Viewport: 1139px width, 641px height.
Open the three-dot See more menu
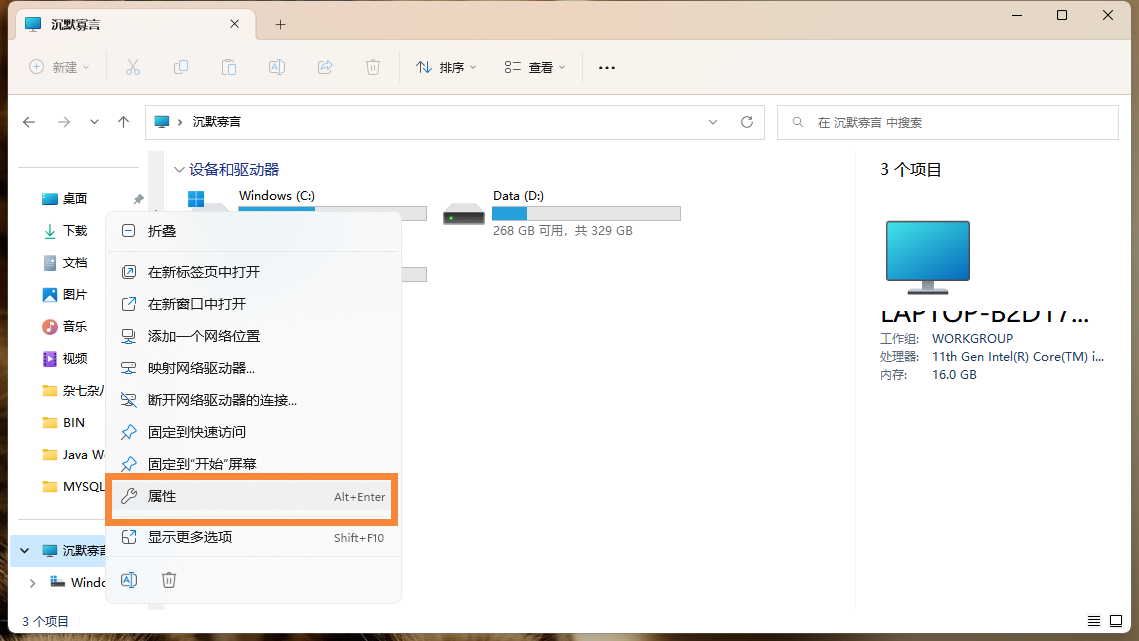click(607, 68)
